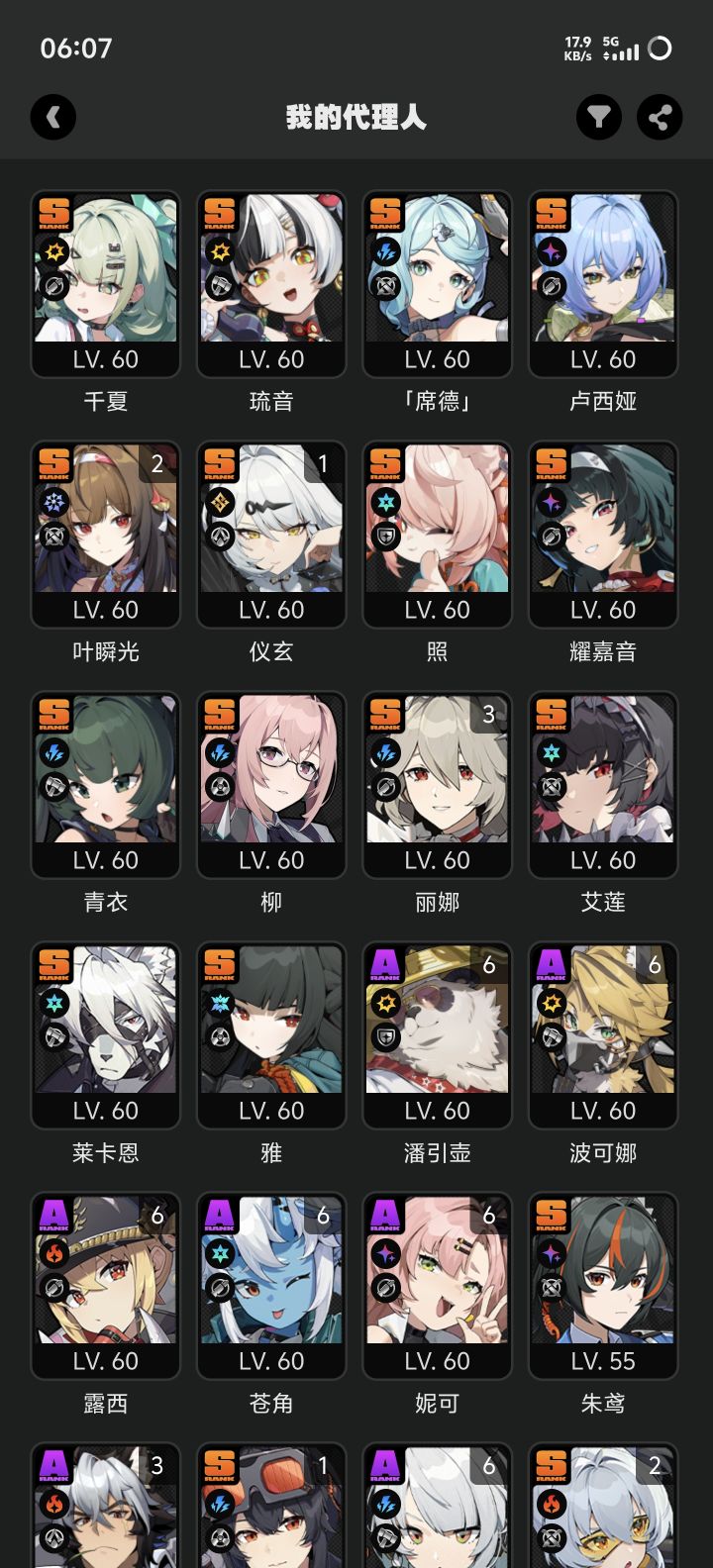
Task: Tap the 雅 name label
Action: coord(271,1152)
